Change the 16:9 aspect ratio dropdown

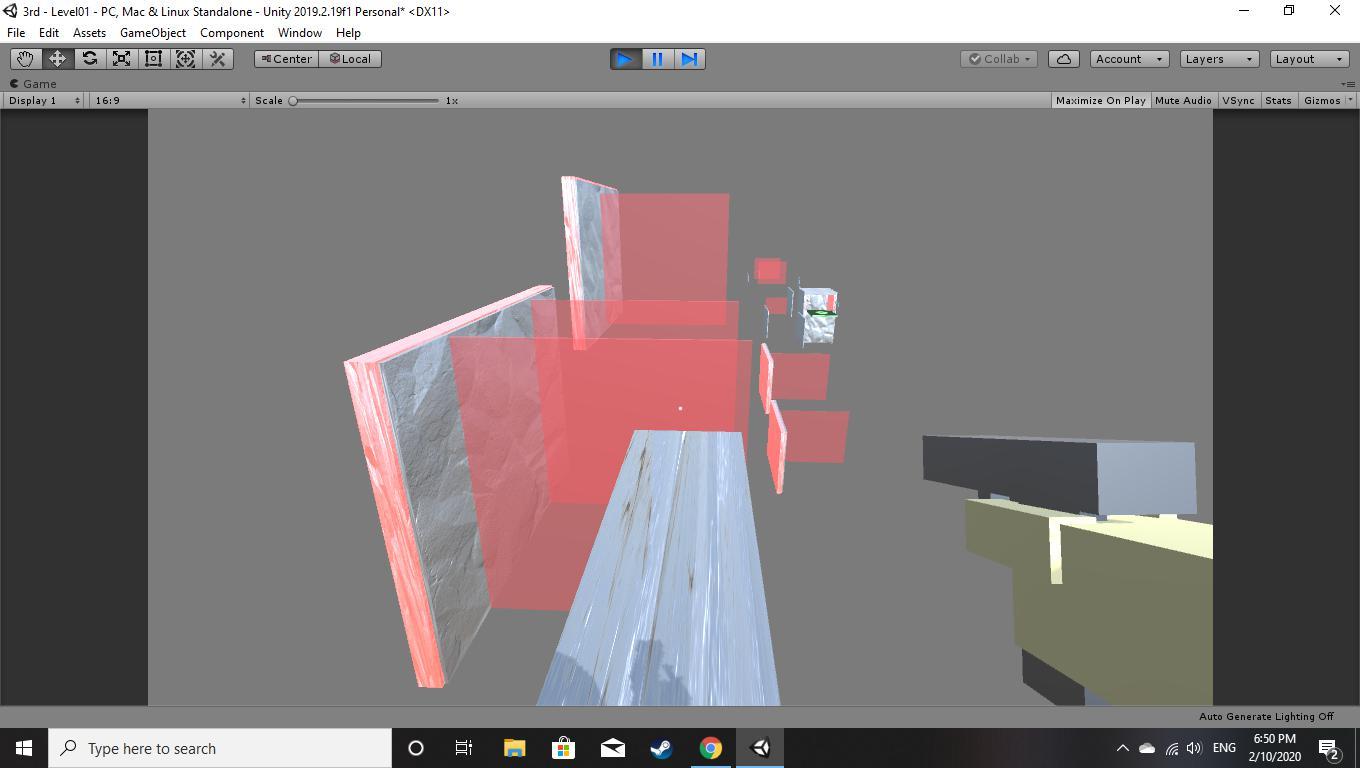coord(168,100)
